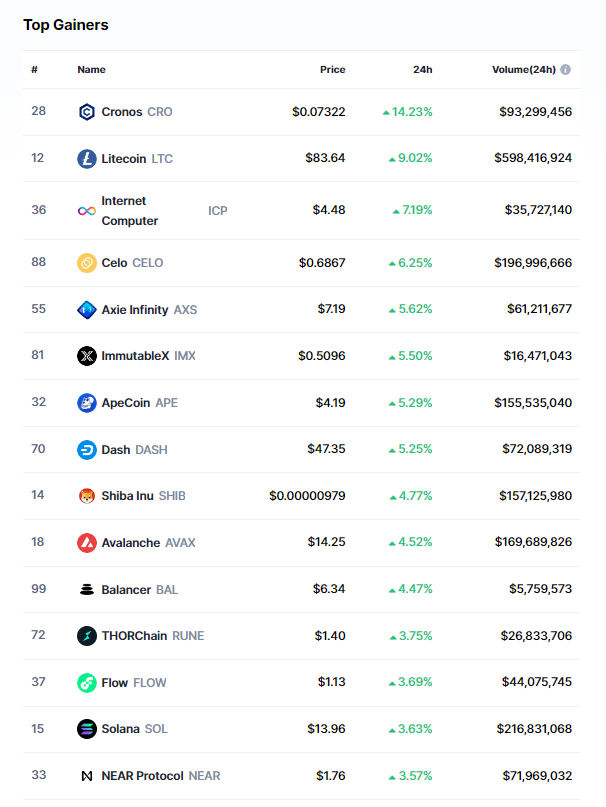Open the Balancer BAL link
Screen dimensions: 606x807
pyautogui.click(x=139, y=590)
